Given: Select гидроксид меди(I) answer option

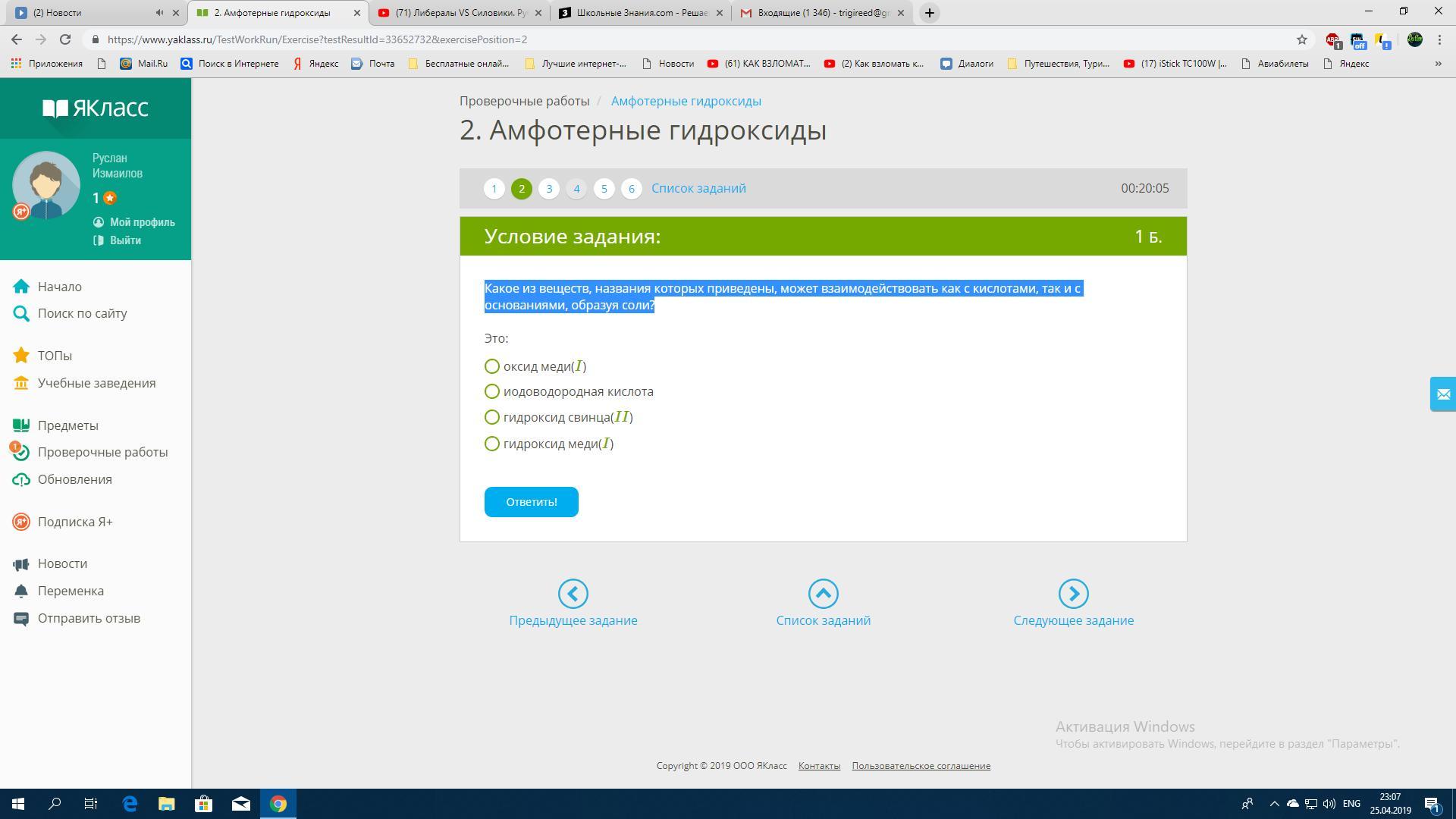Looking at the screenshot, I should click(492, 444).
